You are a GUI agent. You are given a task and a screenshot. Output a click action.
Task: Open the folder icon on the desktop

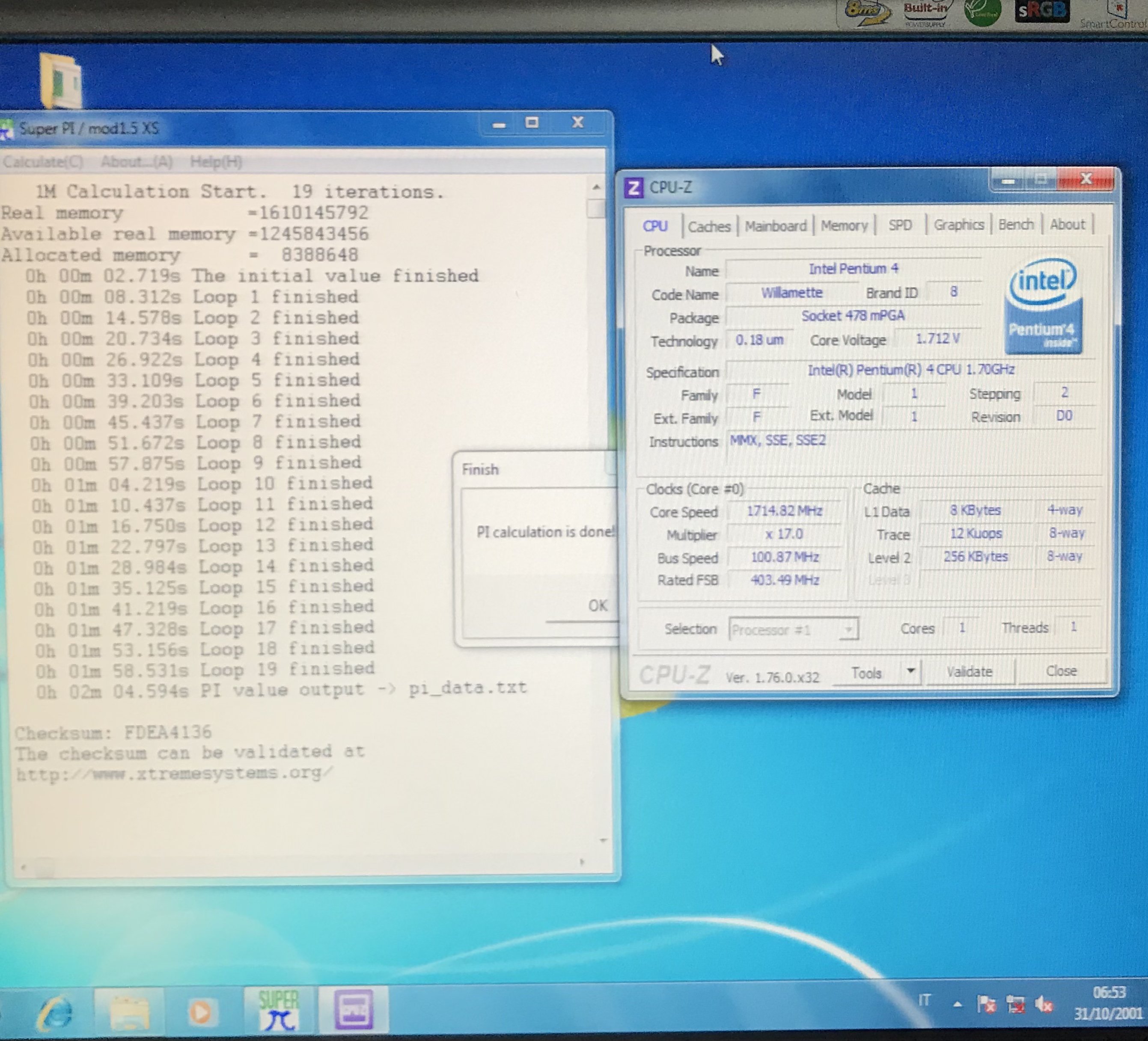point(62,81)
